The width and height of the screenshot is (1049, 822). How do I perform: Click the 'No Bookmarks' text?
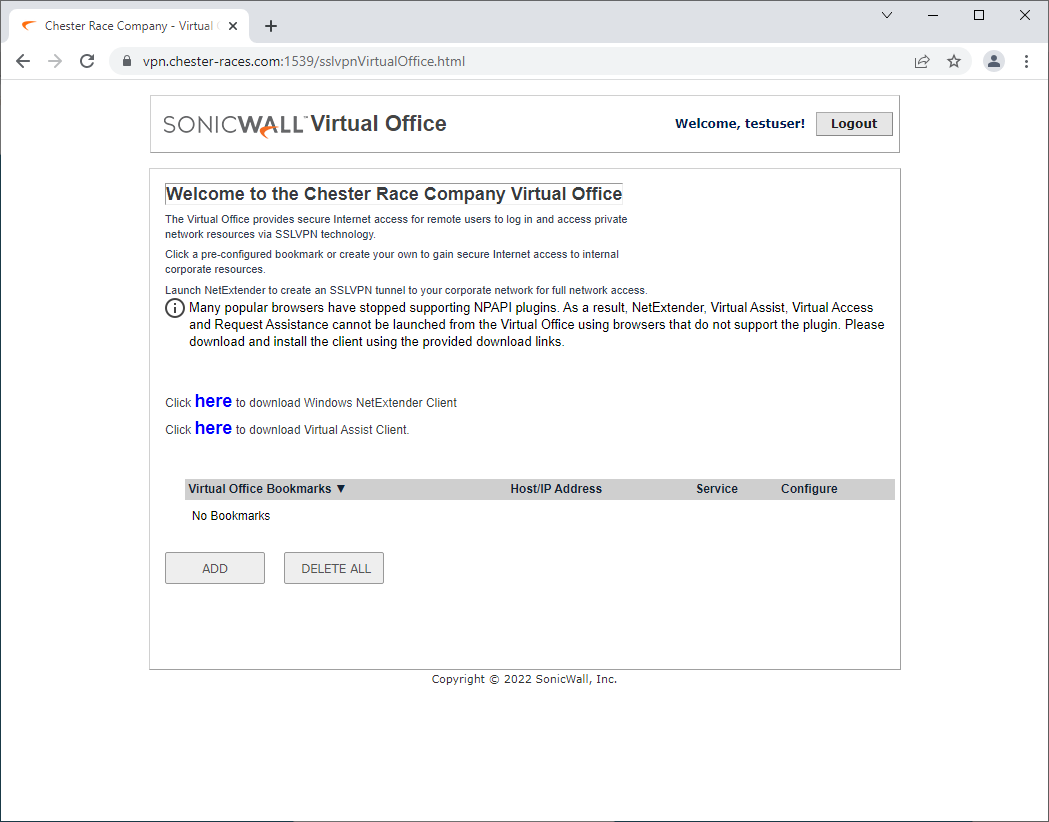coord(231,516)
